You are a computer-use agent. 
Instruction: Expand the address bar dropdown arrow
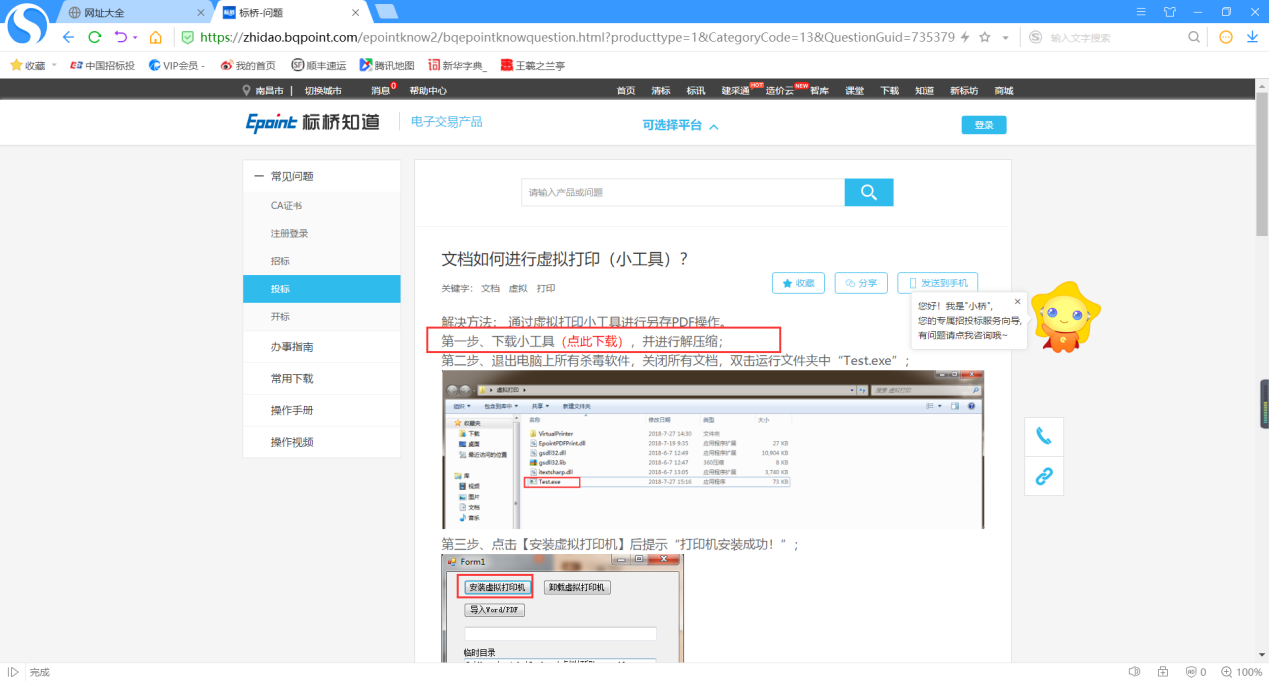coord(1005,37)
